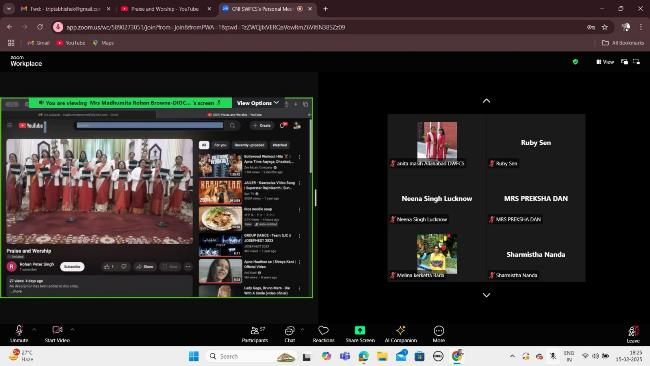Click Create button in shared YouTube header

(262, 125)
